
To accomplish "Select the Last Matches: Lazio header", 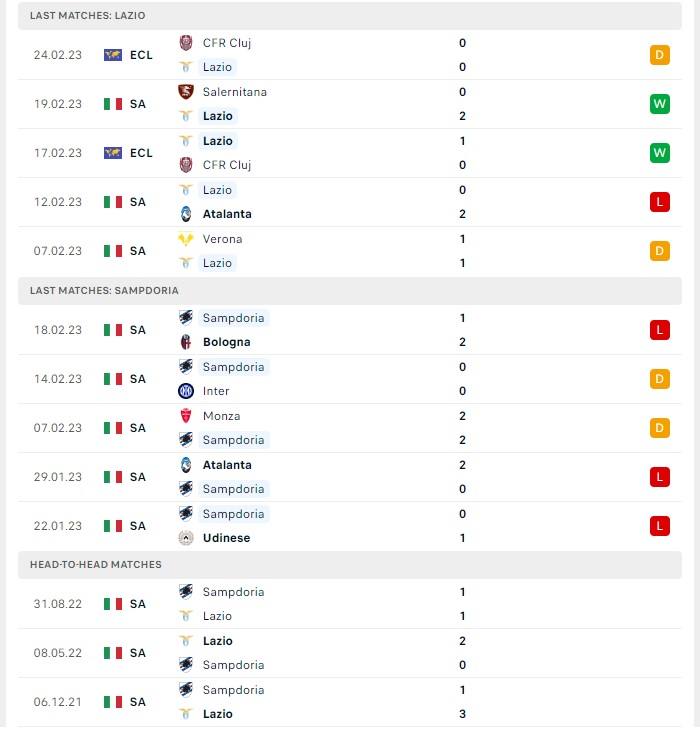I will [350, 15].
